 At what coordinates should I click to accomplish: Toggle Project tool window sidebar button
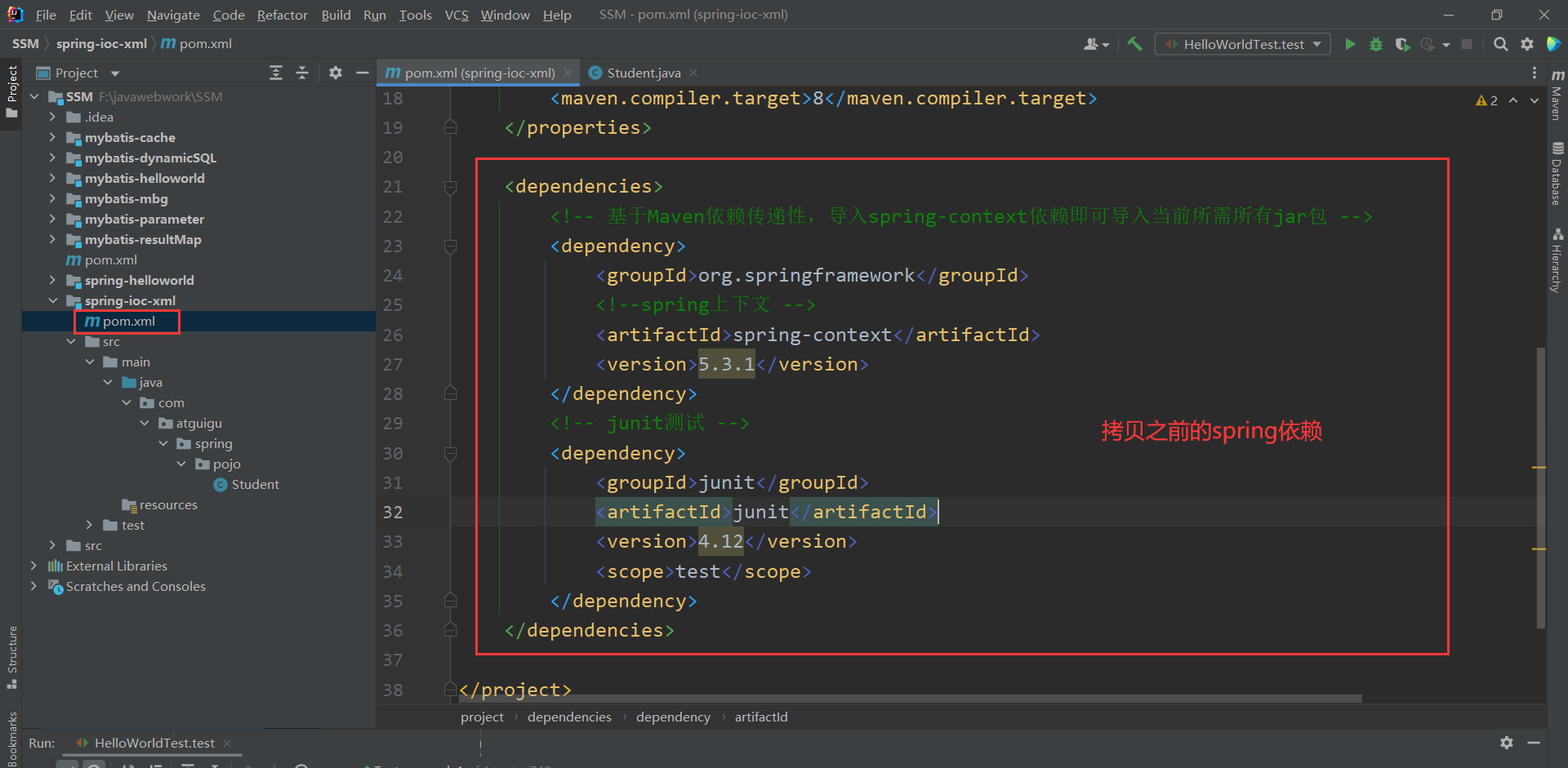coord(11,91)
